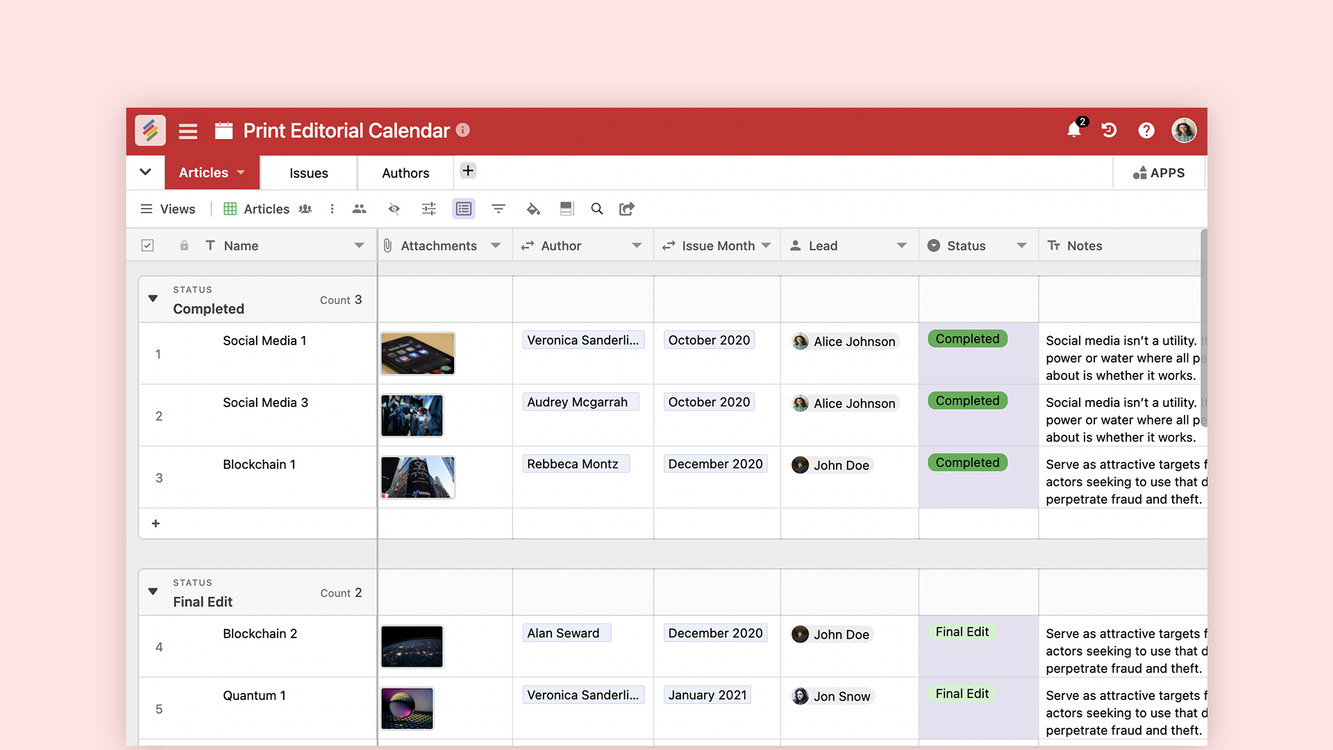Click the APPS button
The height and width of the screenshot is (750, 1333).
click(1159, 173)
